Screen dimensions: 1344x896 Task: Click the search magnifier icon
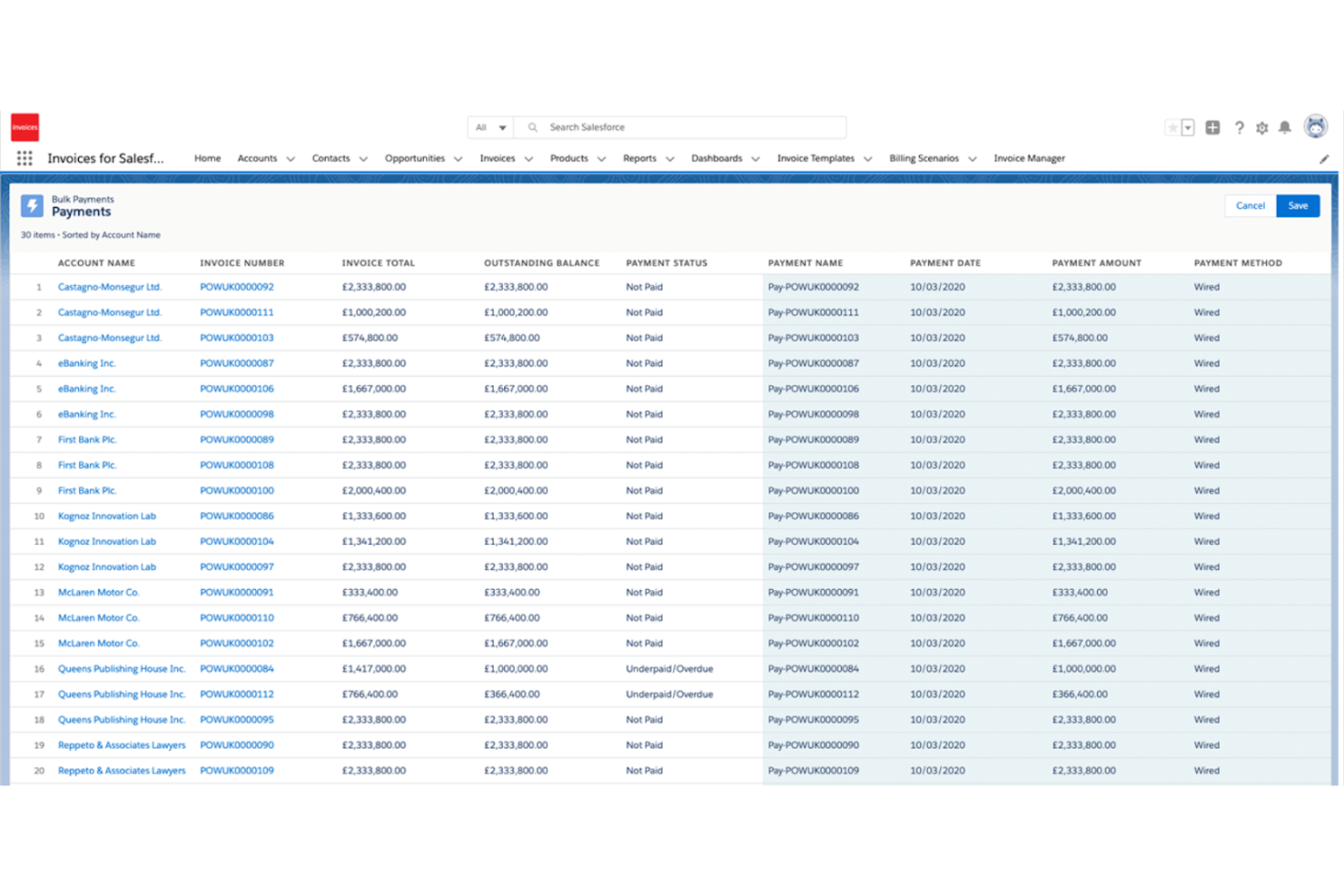tap(532, 127)
